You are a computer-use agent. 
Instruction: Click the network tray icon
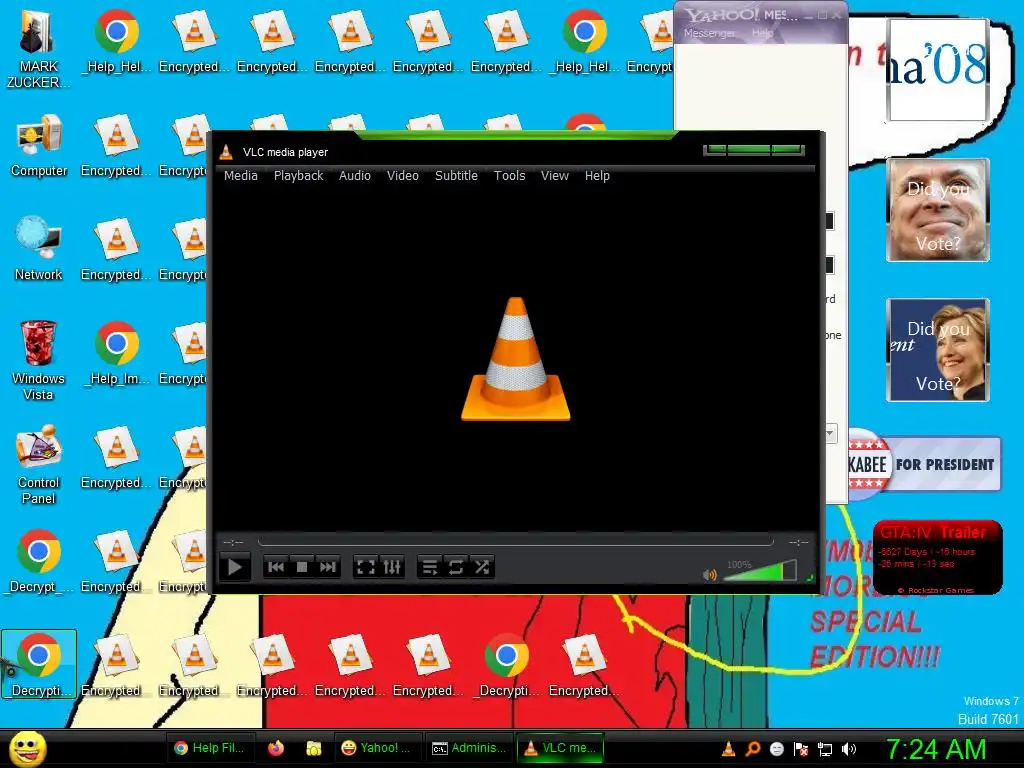point(825,750)
